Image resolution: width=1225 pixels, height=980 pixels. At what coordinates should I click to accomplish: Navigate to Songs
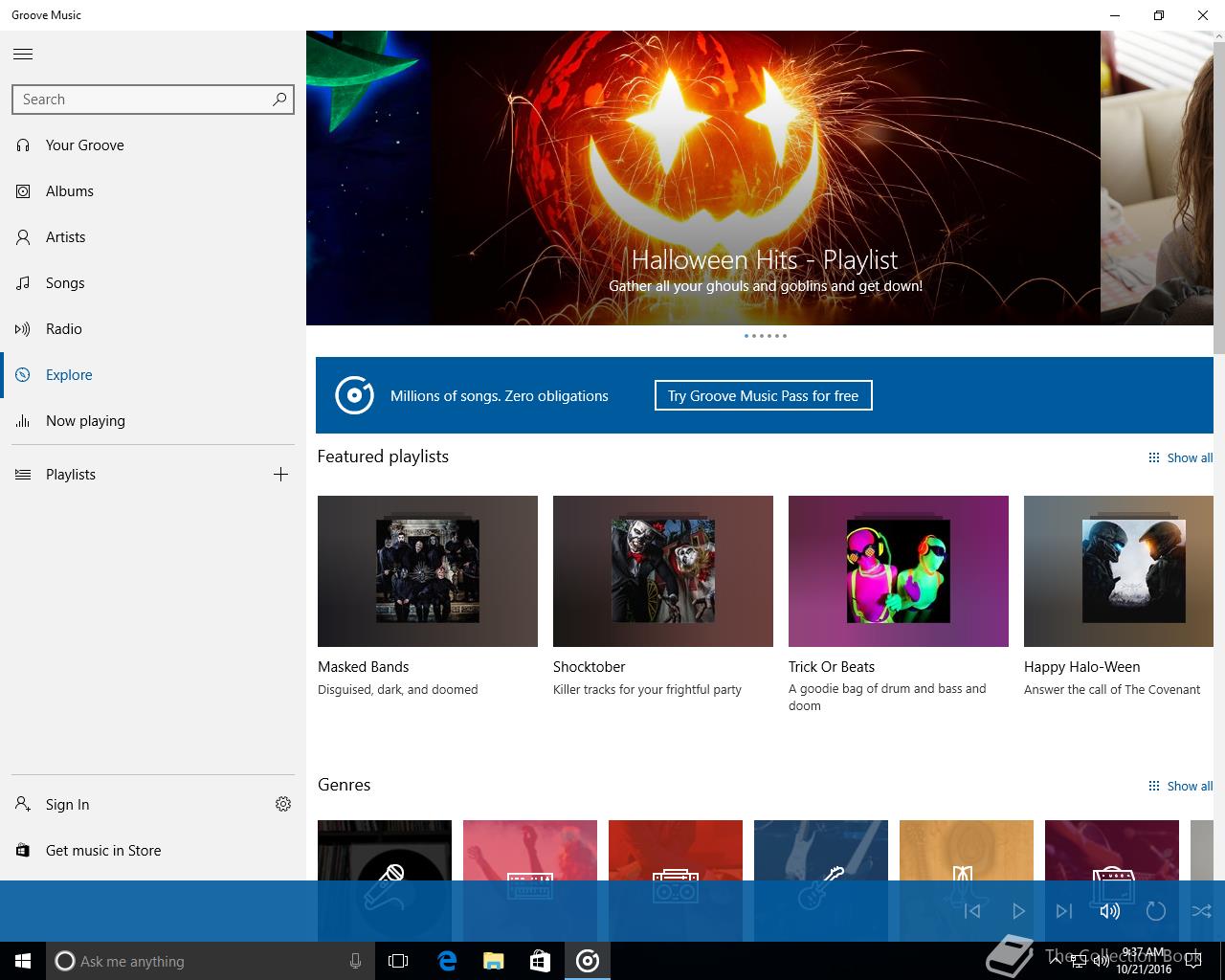(153, 283)
